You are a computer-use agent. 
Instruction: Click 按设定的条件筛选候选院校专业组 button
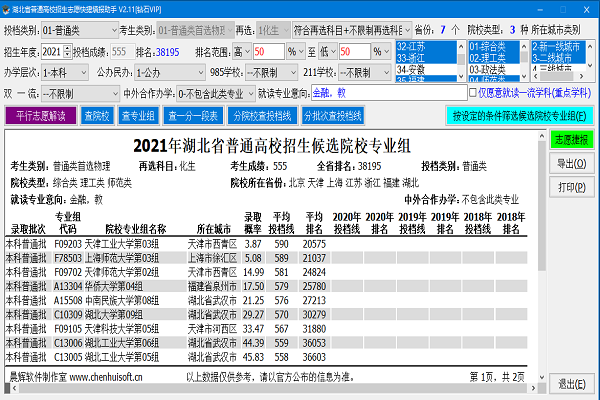(x=520, y=116)
